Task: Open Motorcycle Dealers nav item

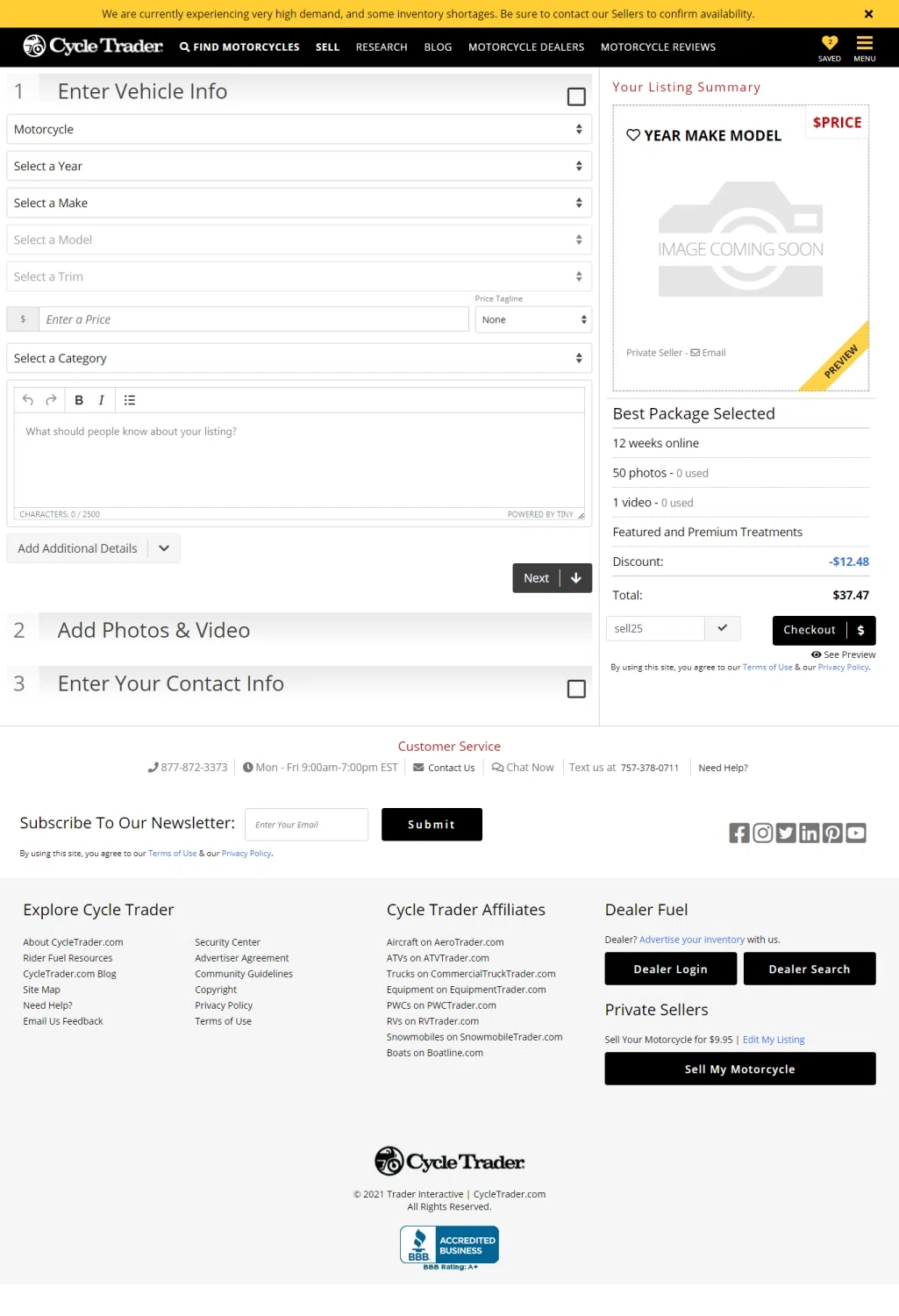Action: click(x=526, y=47)
